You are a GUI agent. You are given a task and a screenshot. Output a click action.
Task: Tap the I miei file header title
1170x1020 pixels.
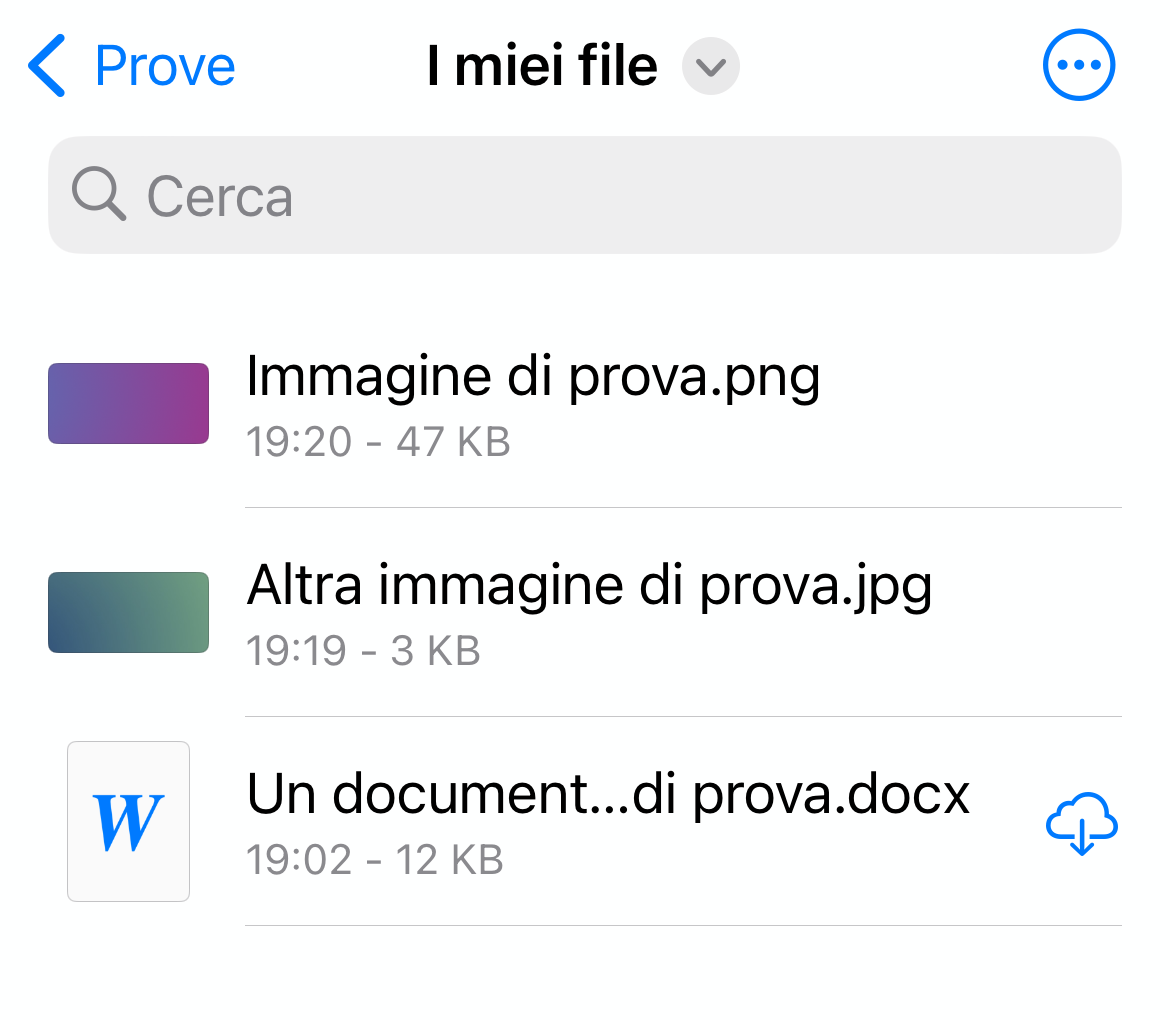(x=541, y=64)
